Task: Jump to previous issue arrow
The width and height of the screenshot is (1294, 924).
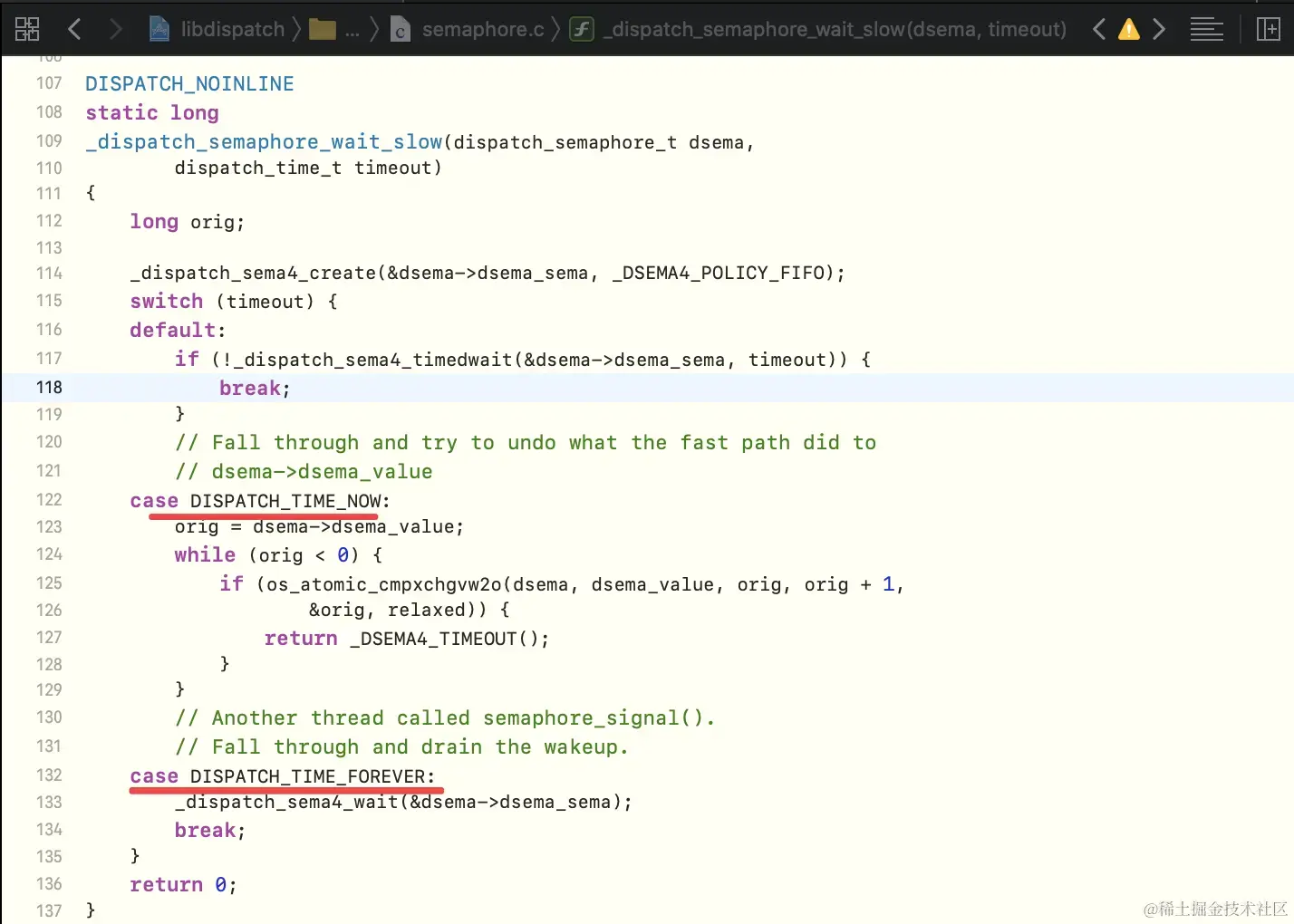Action: (x=1098, y=29)
